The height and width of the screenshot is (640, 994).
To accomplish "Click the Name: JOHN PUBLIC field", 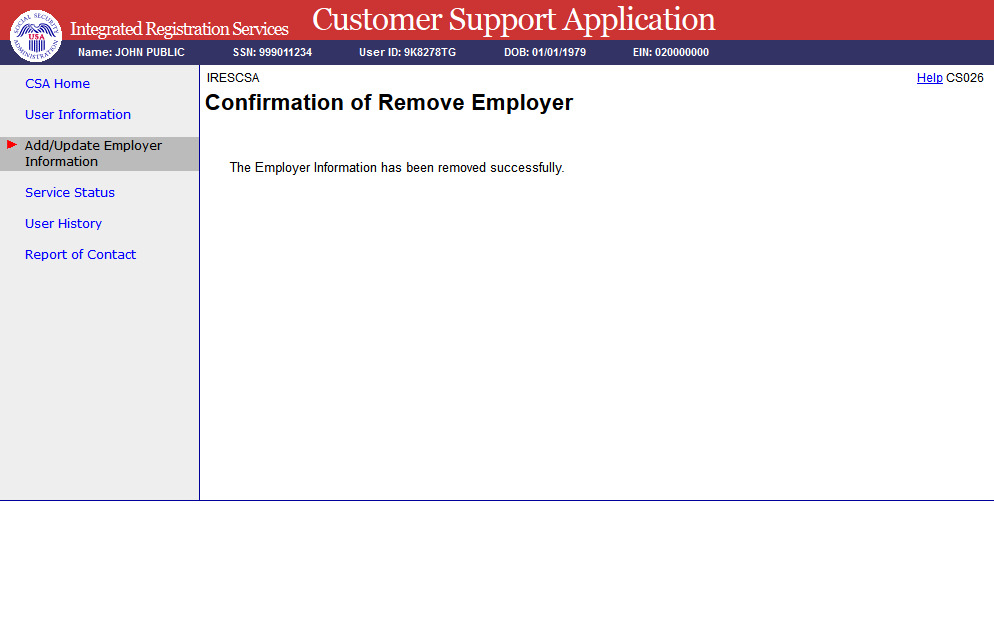I will (x=131, y=53).
